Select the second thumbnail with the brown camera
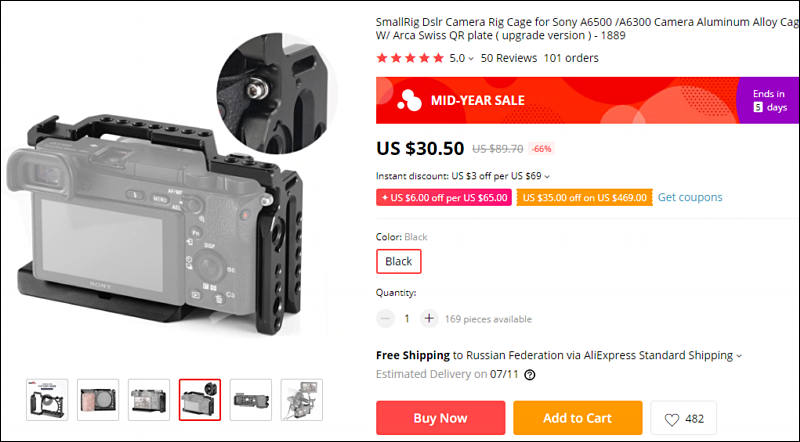Screen dimensions: 800x442 click(98, 400)
